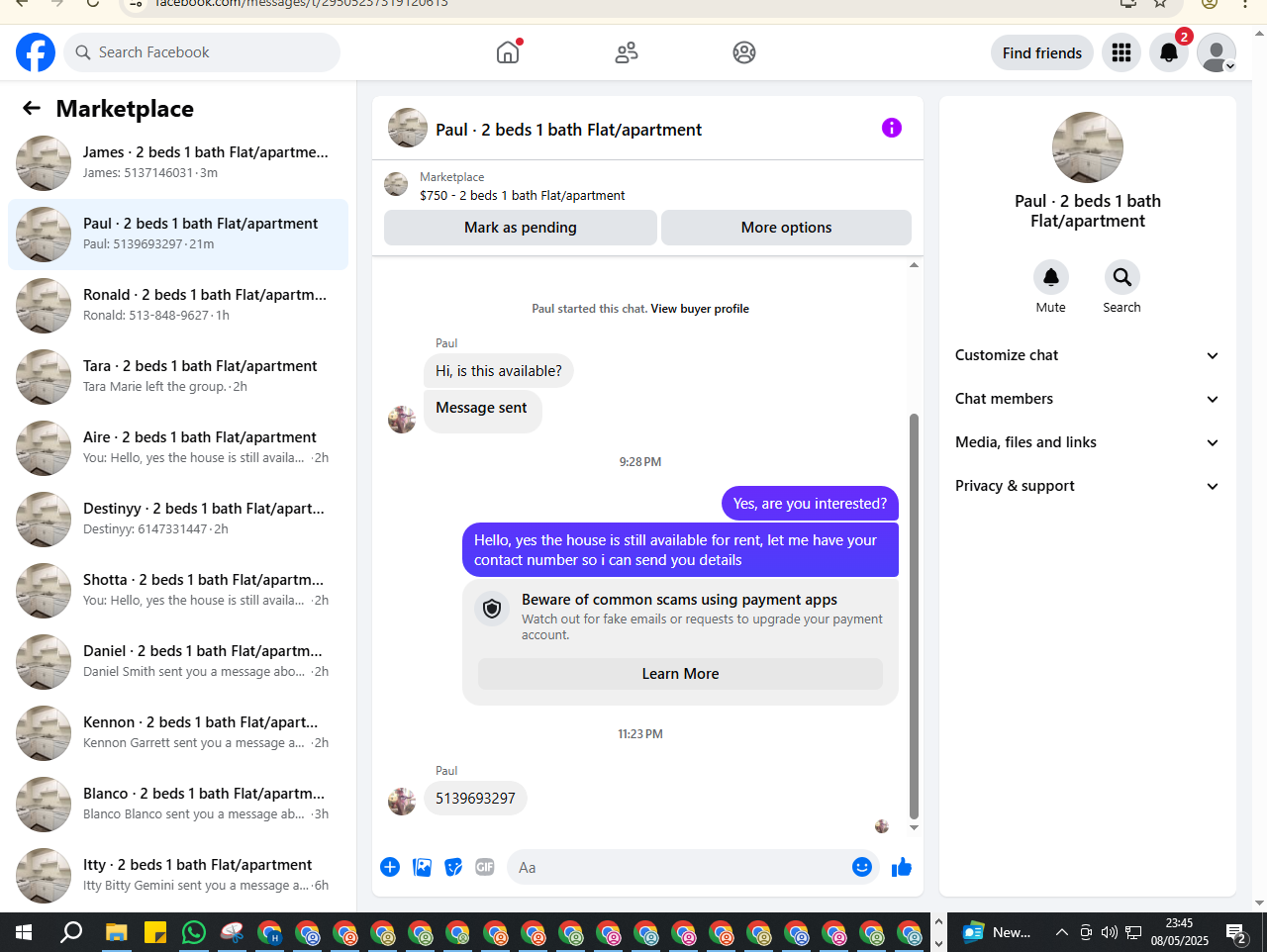Click the phone number message 5139693297
Viewport: 1267px width, 952px height.
pyautogui.click(x=475, y=799)
